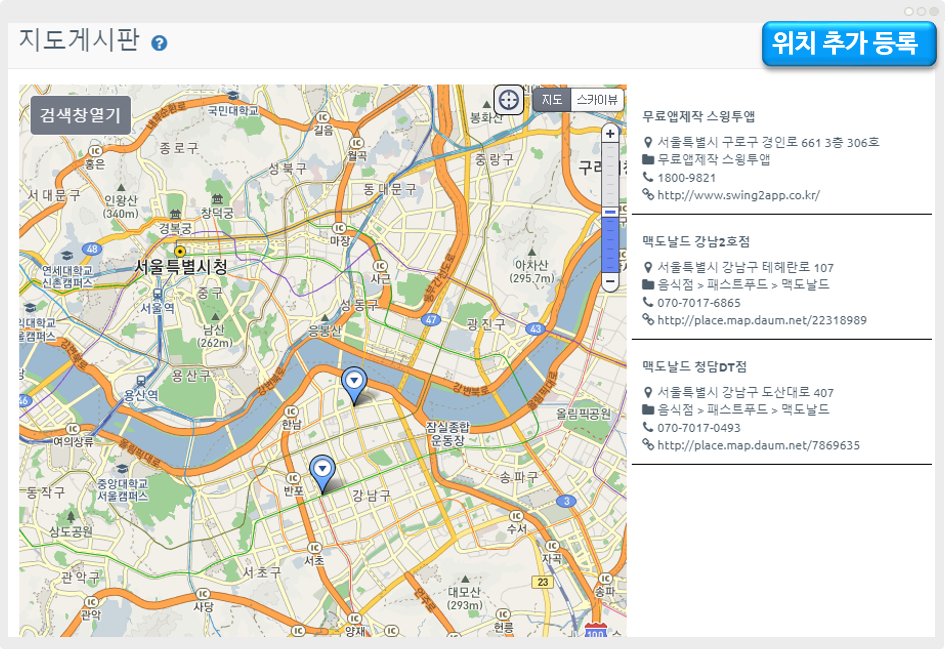Image resolution: width=946 pixels, height=649 pixels.
Task: Open the http://www.swing2app.co.kr/ link
Action: (x=738, y=195)
